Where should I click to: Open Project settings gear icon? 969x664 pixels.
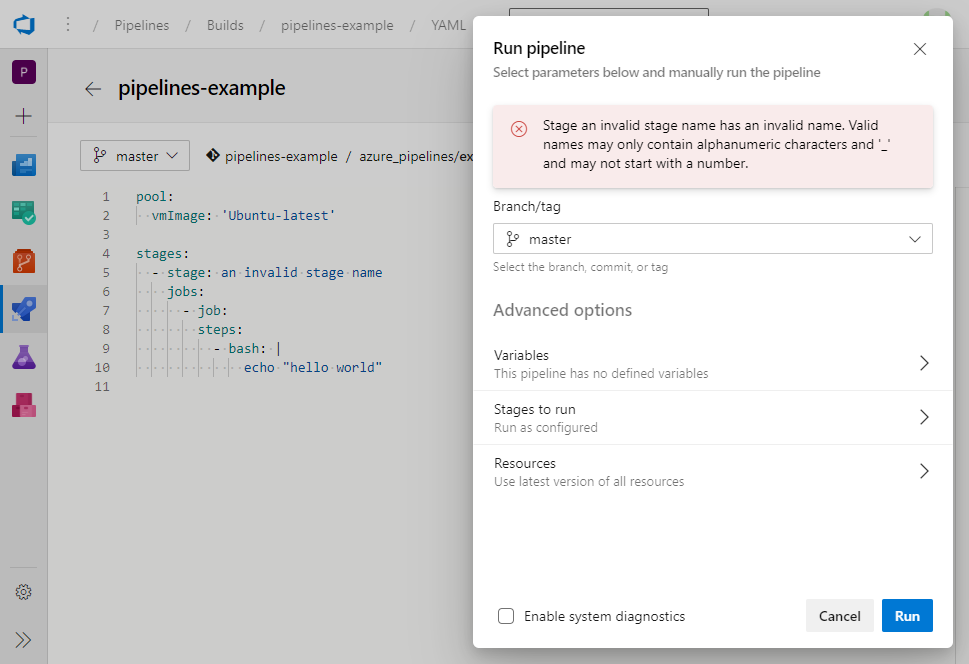click(23, 592)
